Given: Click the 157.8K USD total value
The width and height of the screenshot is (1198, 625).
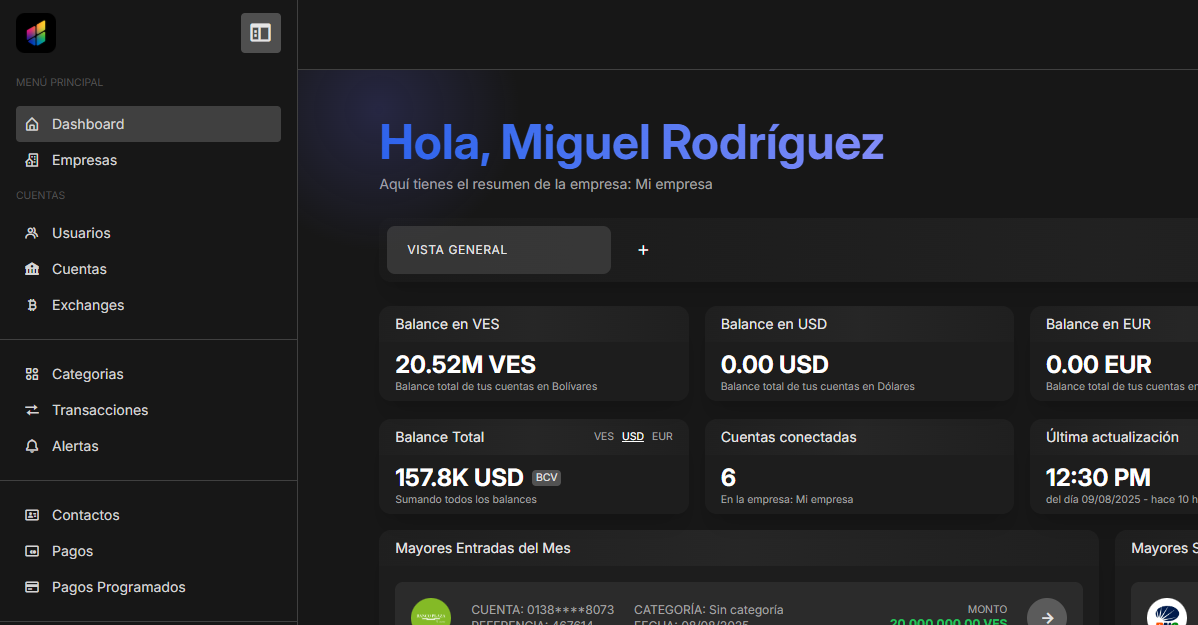Looking at the screenshot, I should click(x=459, y=478).
